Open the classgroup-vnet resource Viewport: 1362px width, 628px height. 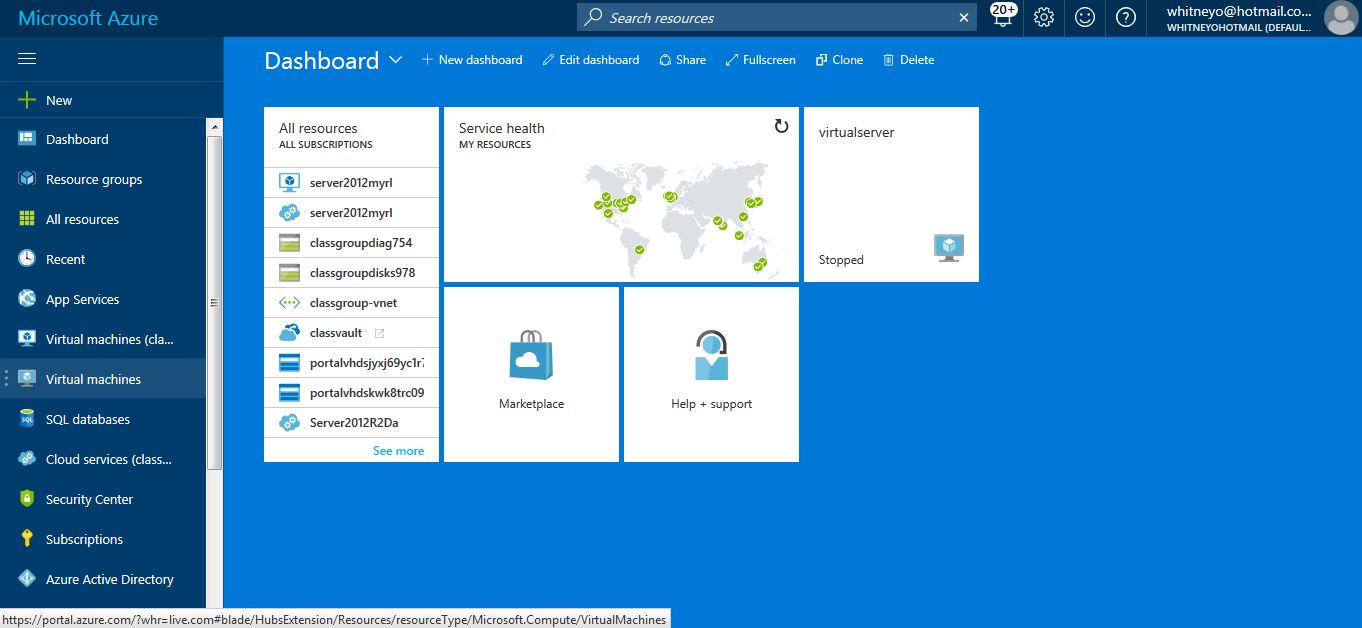(x=351, y=303)
